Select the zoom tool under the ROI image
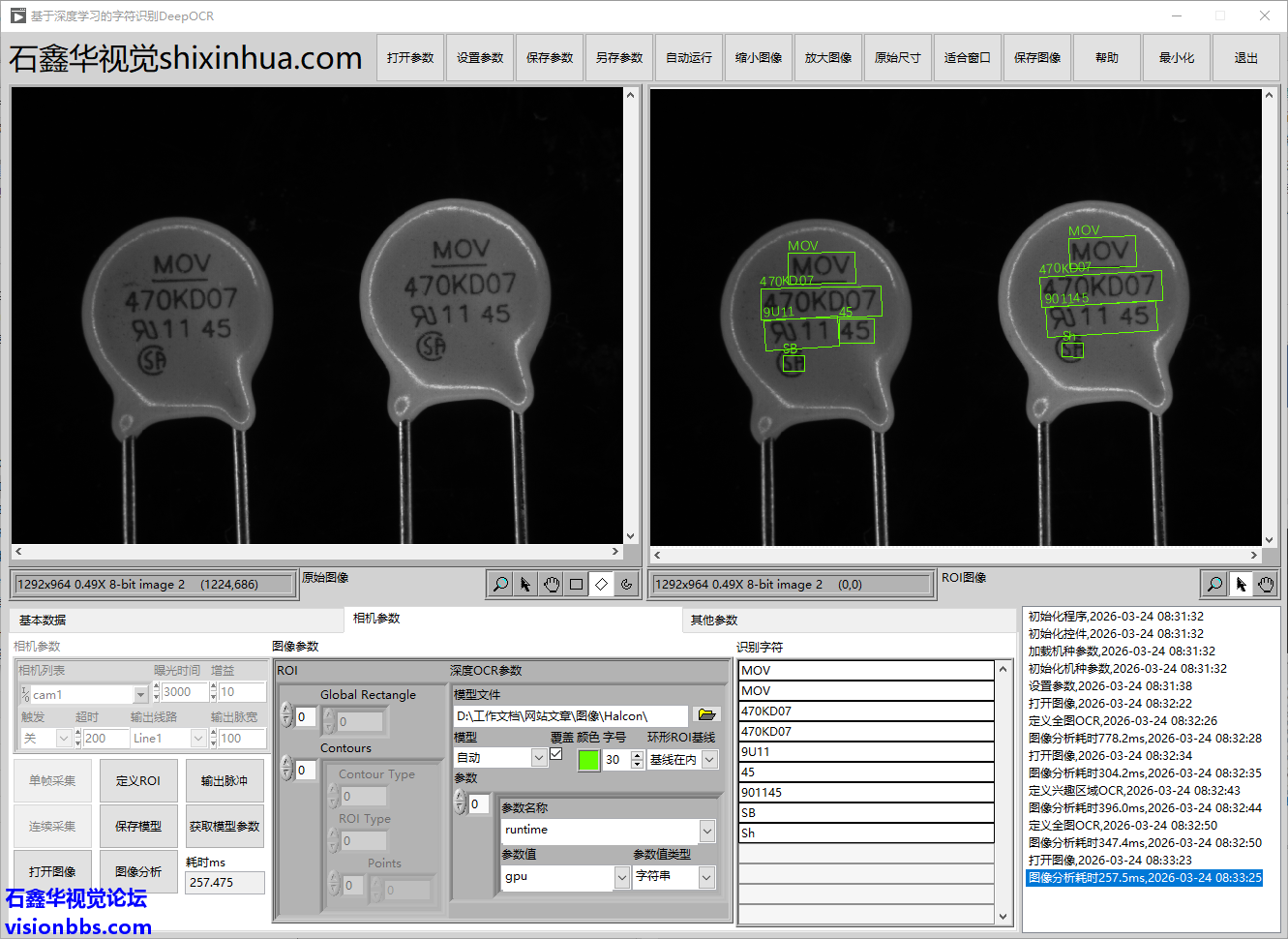Image resolution: width=1288 pixels, height=939 pixels. (x=1214, y=584)
